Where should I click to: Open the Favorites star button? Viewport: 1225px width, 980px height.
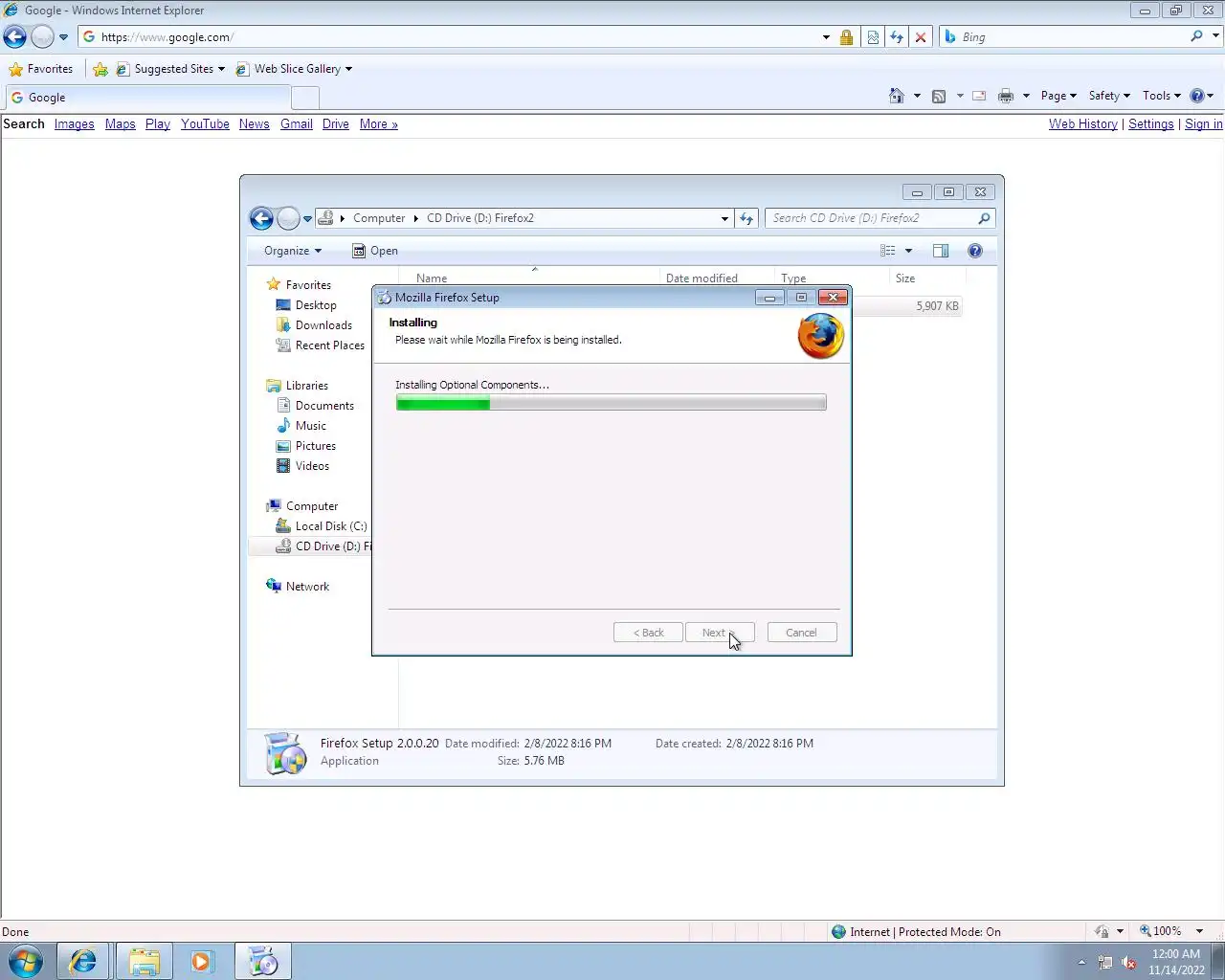(x=40, y=69)
